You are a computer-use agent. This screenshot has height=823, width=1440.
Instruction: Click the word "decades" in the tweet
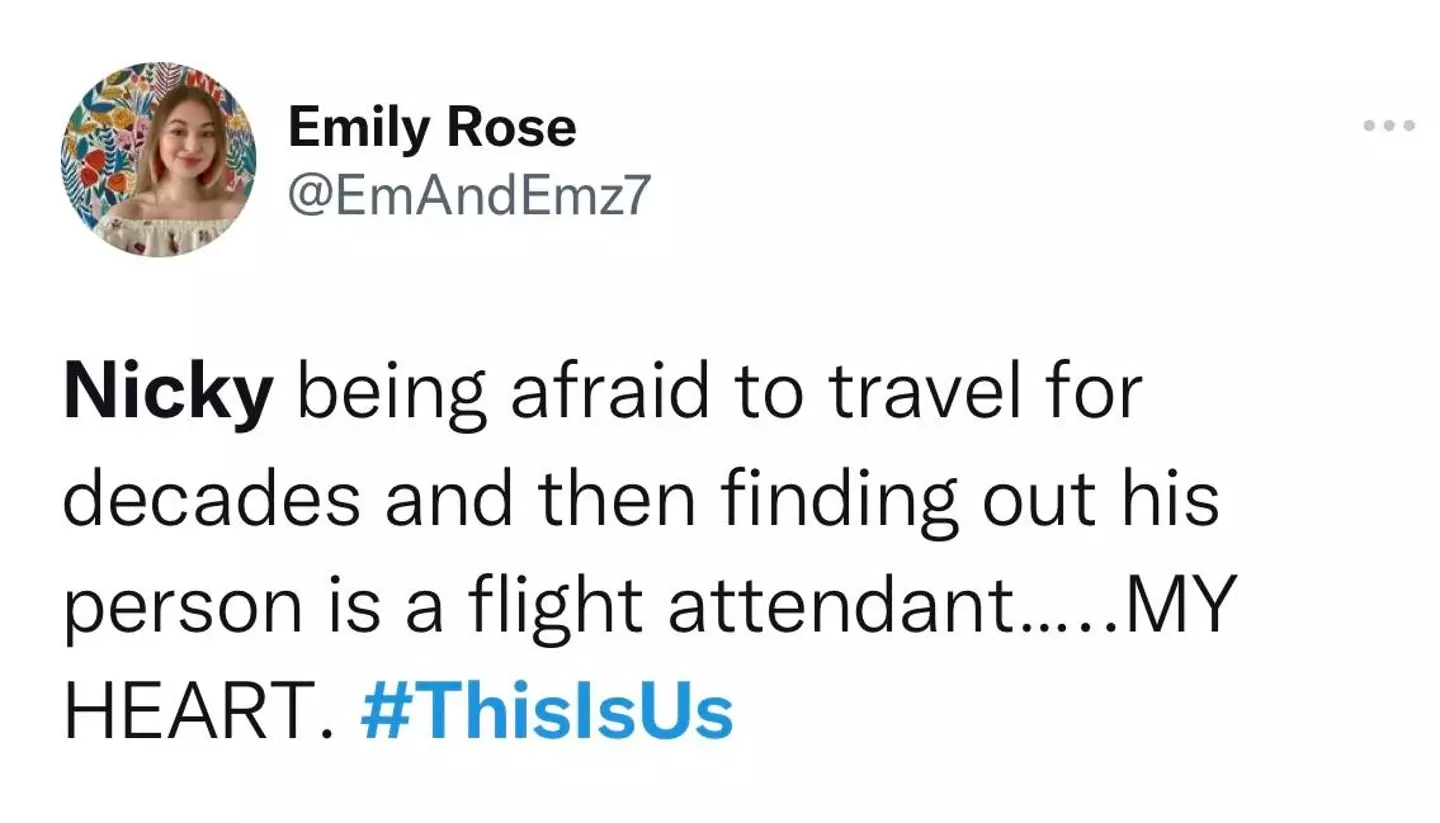[x=211, y=499]
